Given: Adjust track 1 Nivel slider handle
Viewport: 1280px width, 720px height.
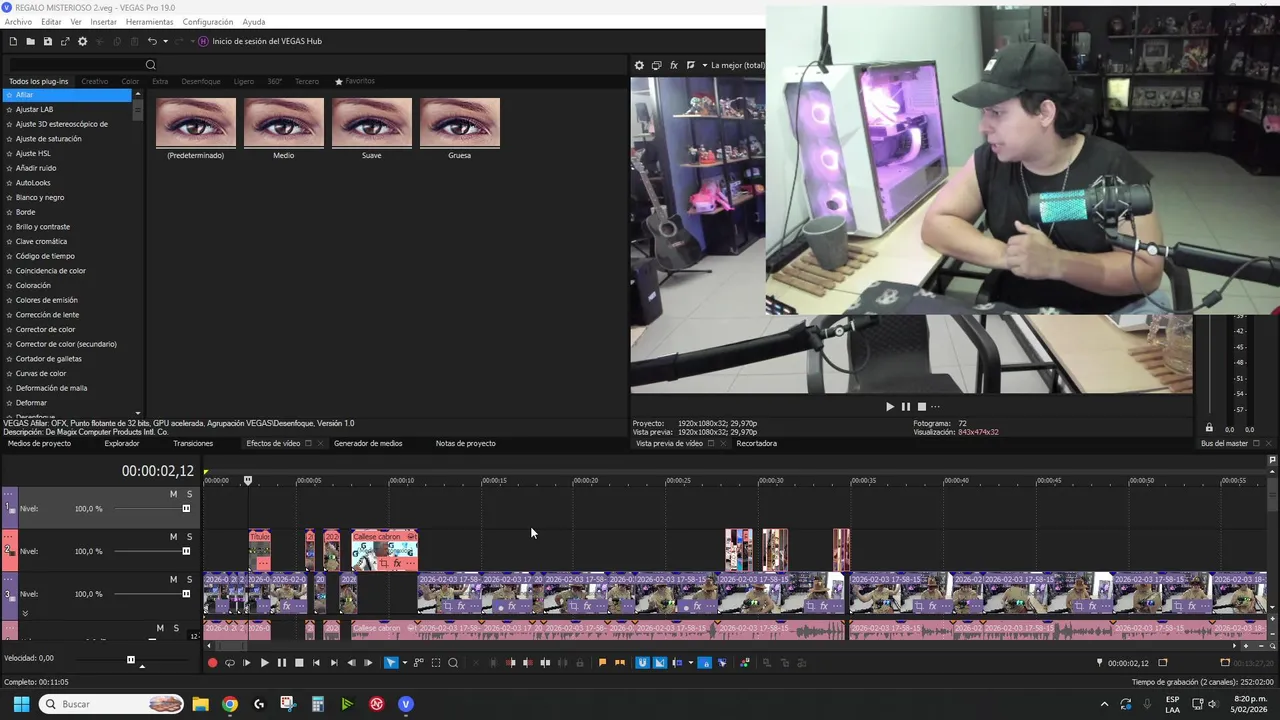Looking at the screenshot, I should pyautogui.click(x=186, y=508).
